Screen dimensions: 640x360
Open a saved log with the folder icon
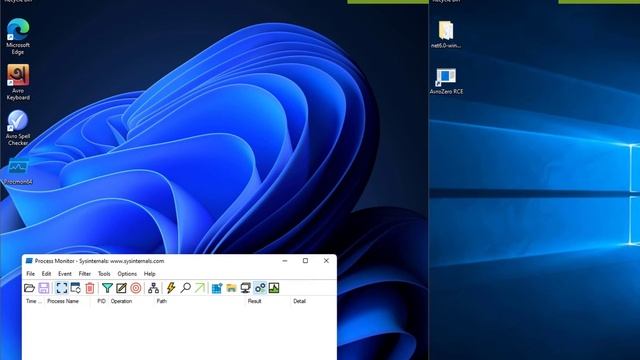[29, 288]
